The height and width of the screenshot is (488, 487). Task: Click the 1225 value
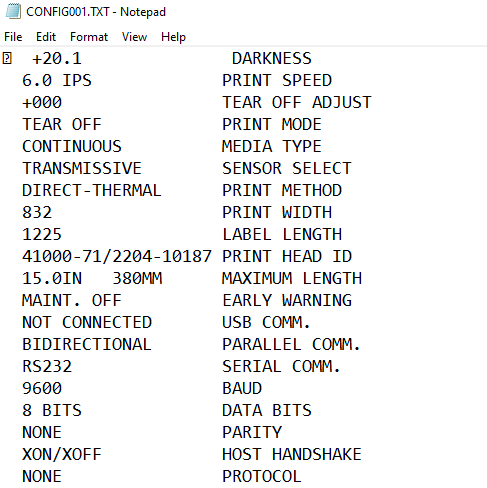pyautogui.click(x=42, y=235)
